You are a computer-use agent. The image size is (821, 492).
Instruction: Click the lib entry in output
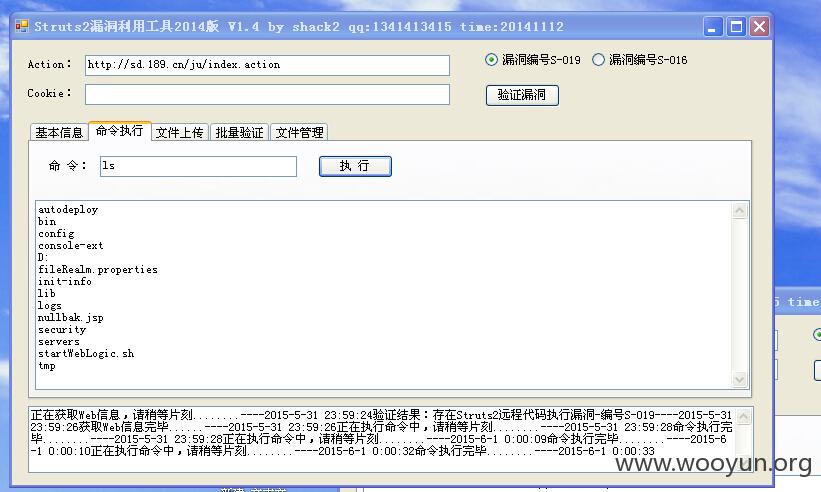pyautogui.click(x=47, y=294)
